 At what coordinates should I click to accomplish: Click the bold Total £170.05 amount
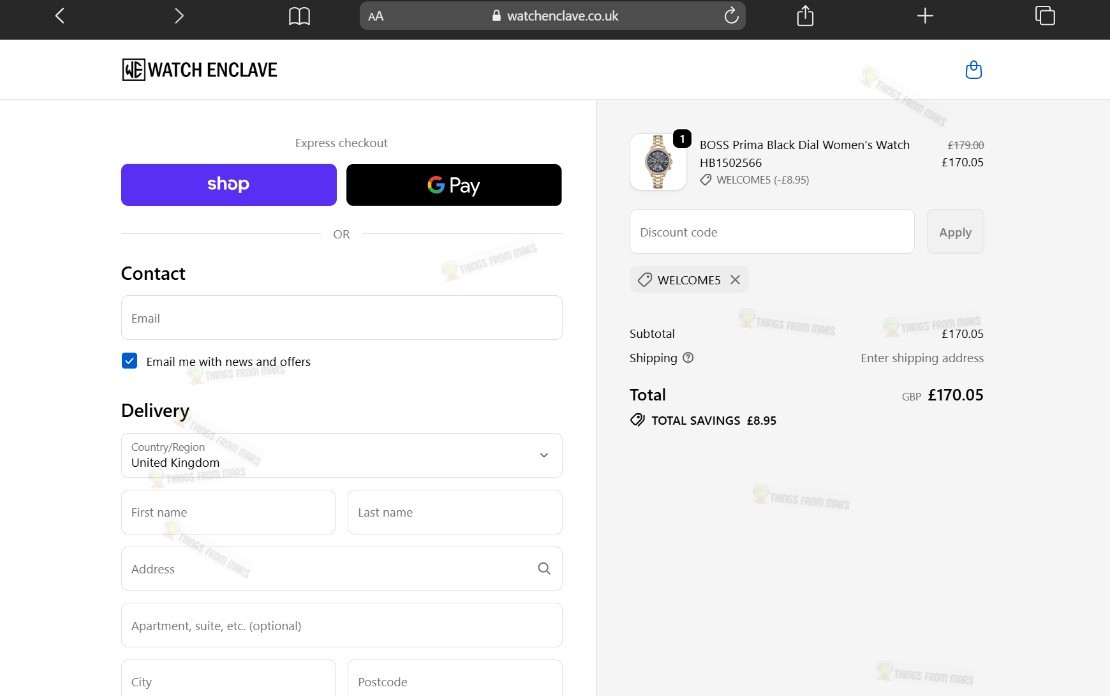click(955, 395)
